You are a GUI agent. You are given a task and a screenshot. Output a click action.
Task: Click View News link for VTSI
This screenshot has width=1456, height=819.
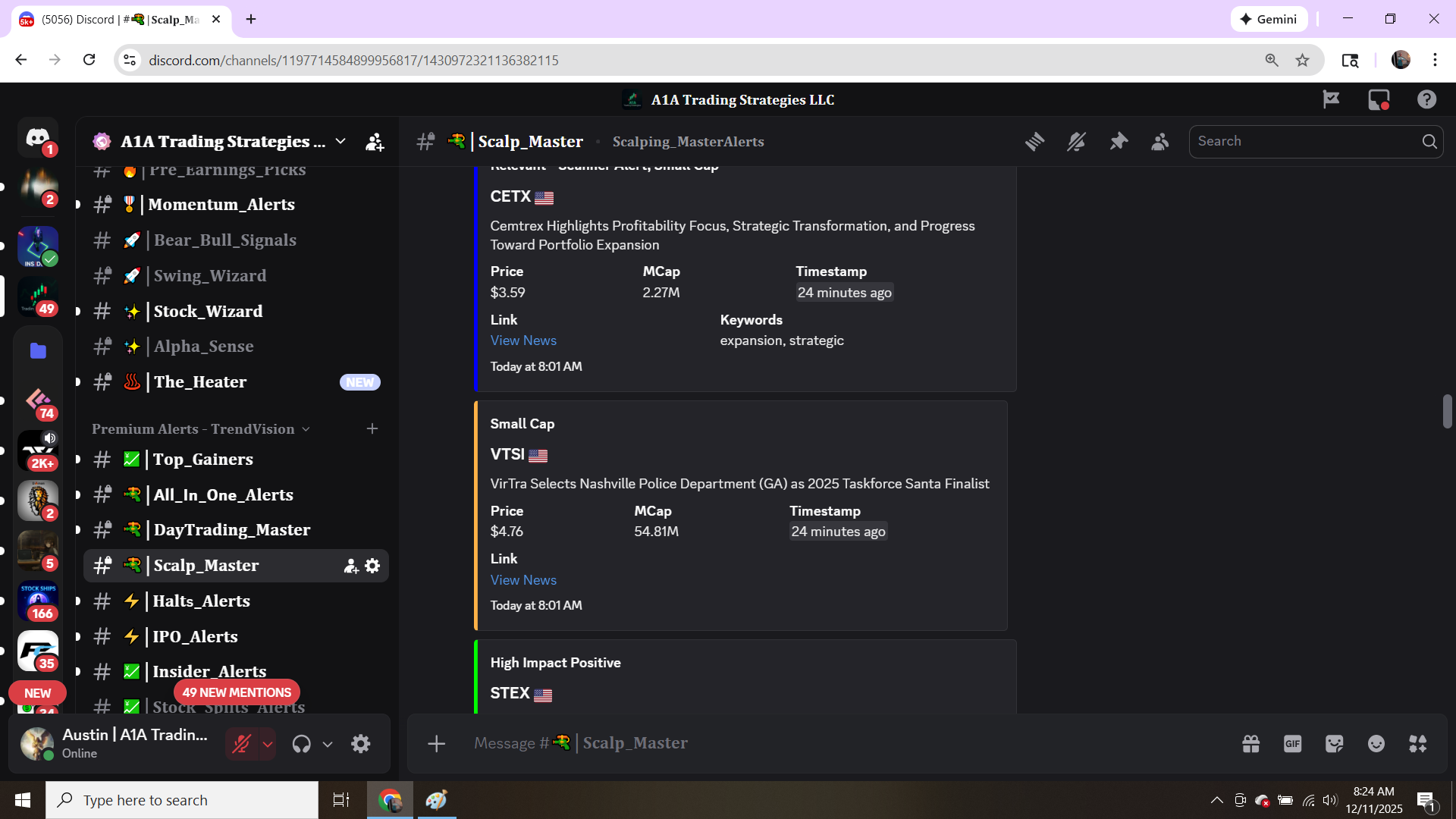click(x=523, y=580)
